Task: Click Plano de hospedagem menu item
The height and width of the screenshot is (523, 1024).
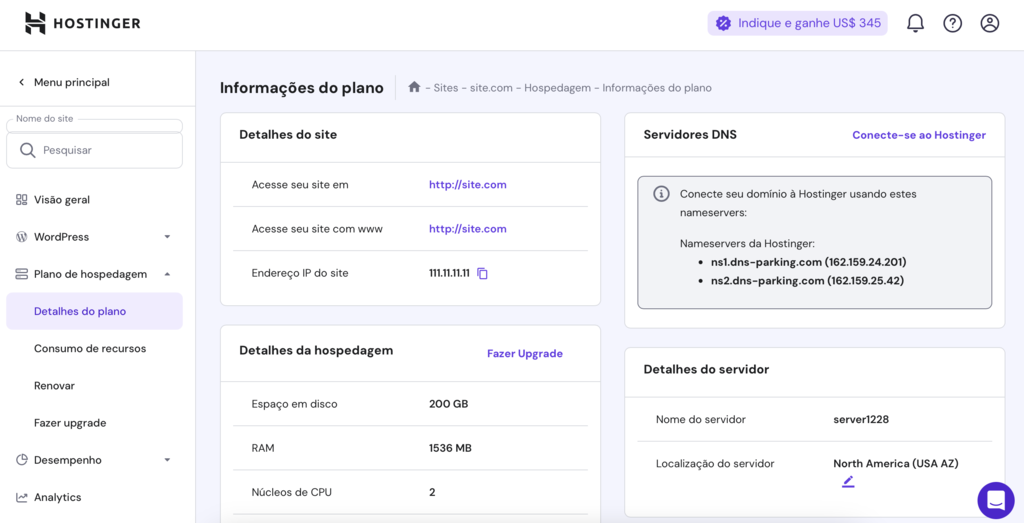Action: (x=91, y=274)
